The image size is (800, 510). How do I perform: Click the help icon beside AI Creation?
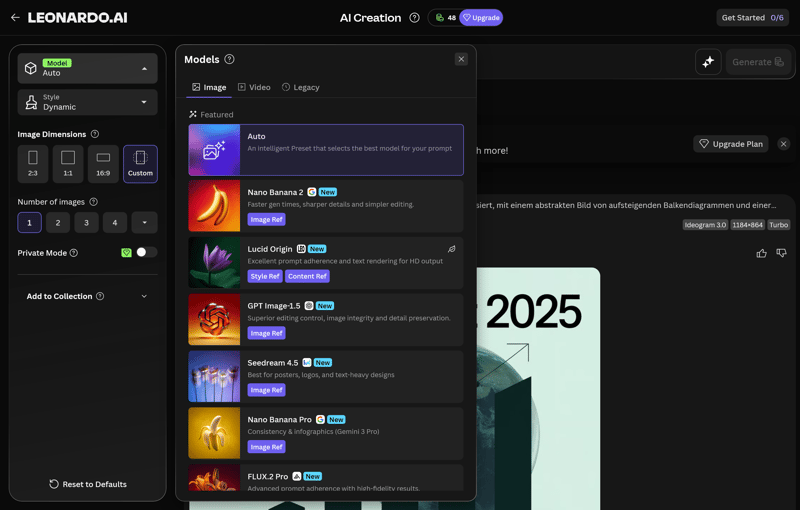(414, 18)
